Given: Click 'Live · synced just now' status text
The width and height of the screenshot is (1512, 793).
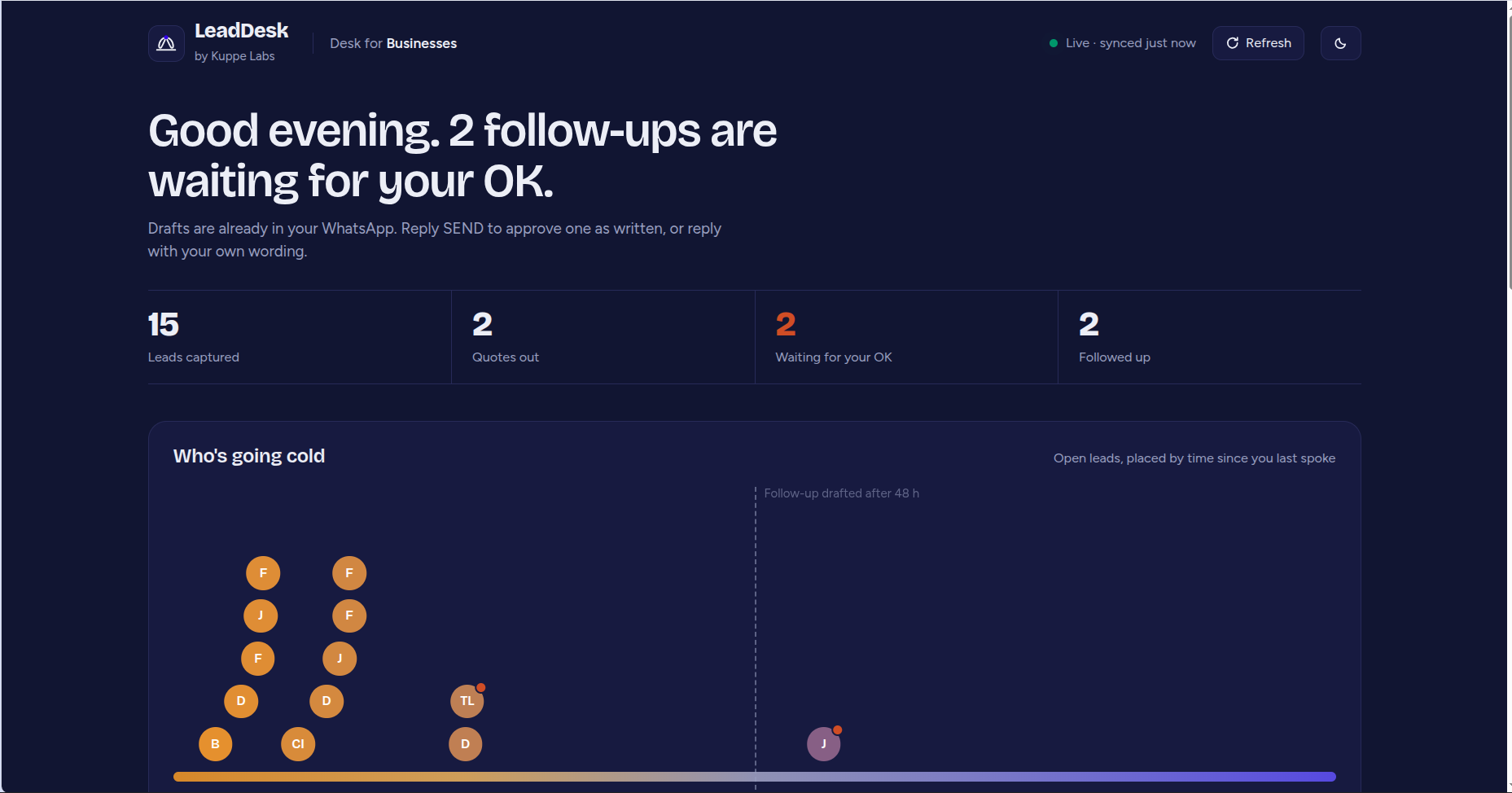Looking at the screenshot, I should (x=1131, y=43).
